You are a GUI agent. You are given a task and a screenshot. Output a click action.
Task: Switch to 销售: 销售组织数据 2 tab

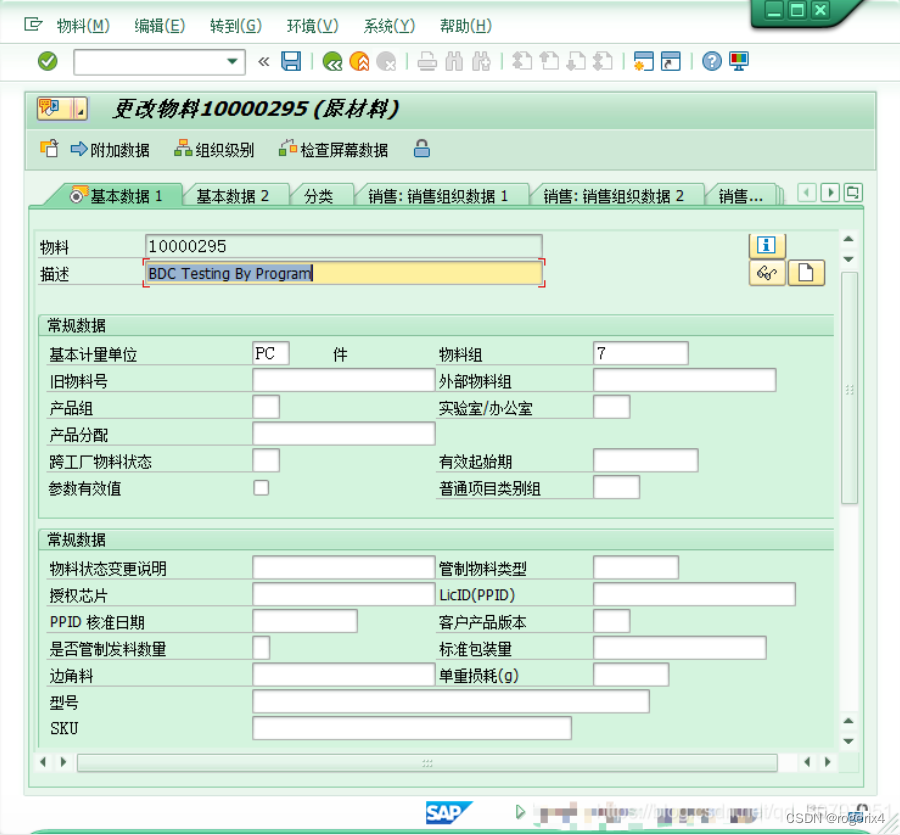(614, 196)
